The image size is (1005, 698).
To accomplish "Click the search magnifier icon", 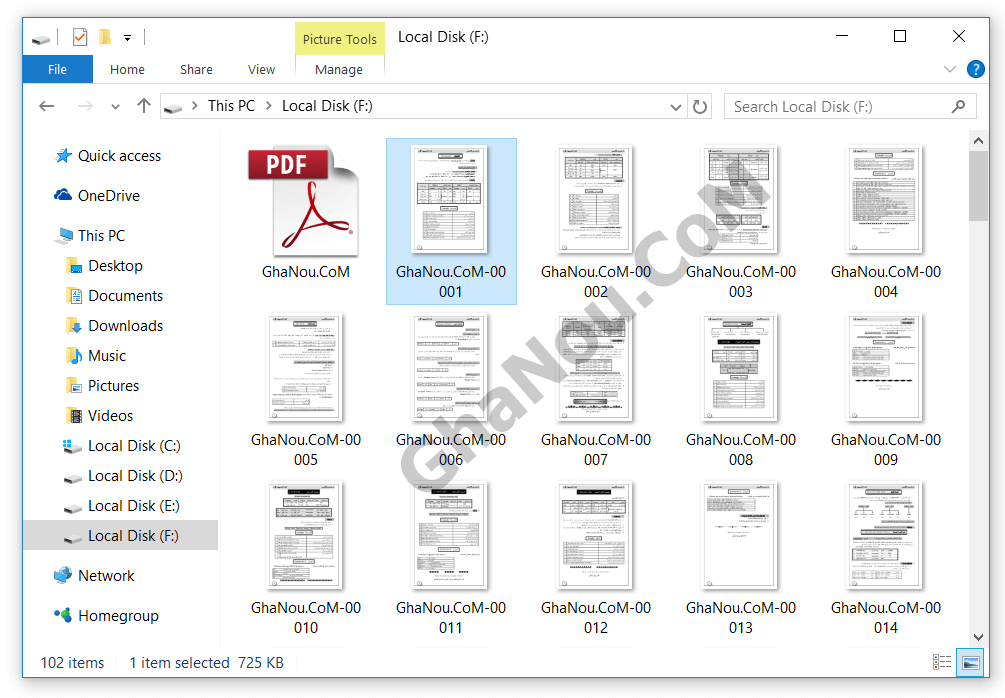I will 958,106.
